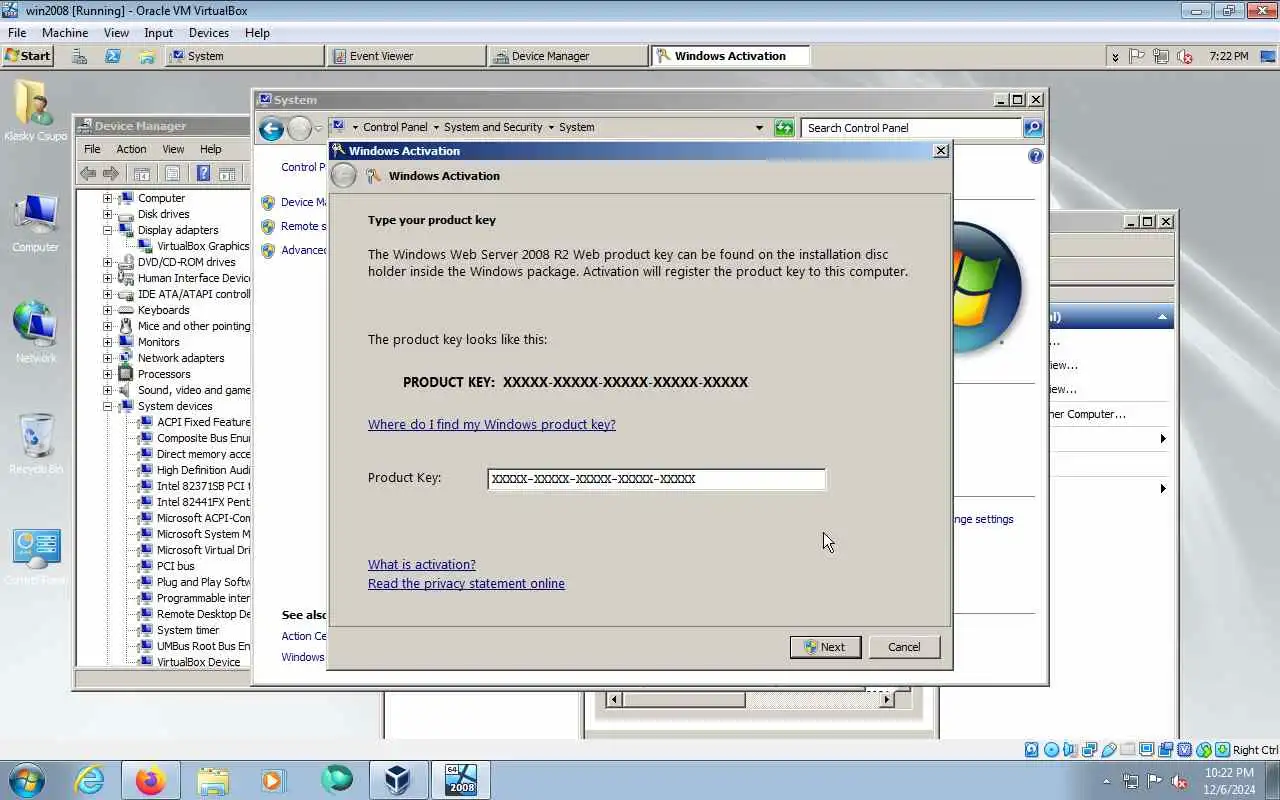Click the refresh icon beside the address bar
Viewport: 1280px width, 800px height.
tap(784, 127)
